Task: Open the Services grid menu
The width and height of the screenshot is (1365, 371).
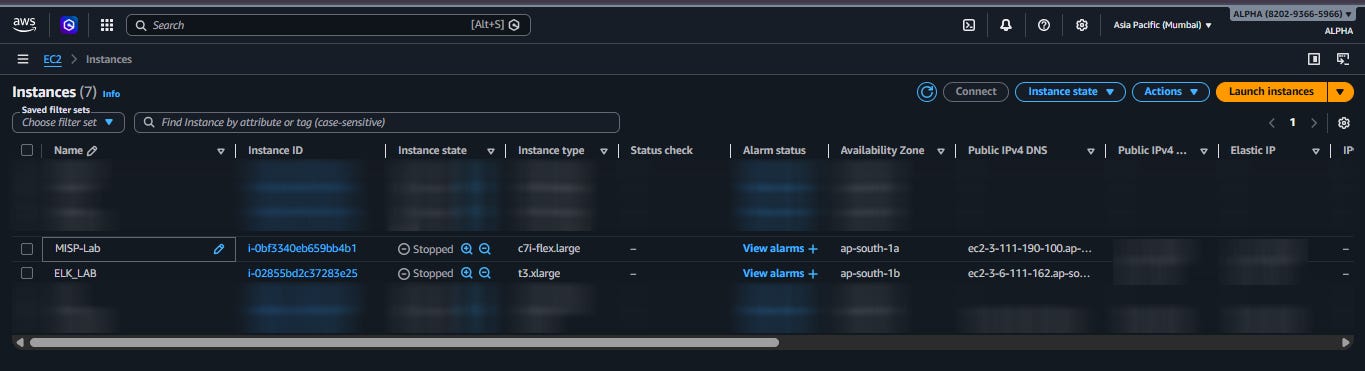Action: coord(107,25)
